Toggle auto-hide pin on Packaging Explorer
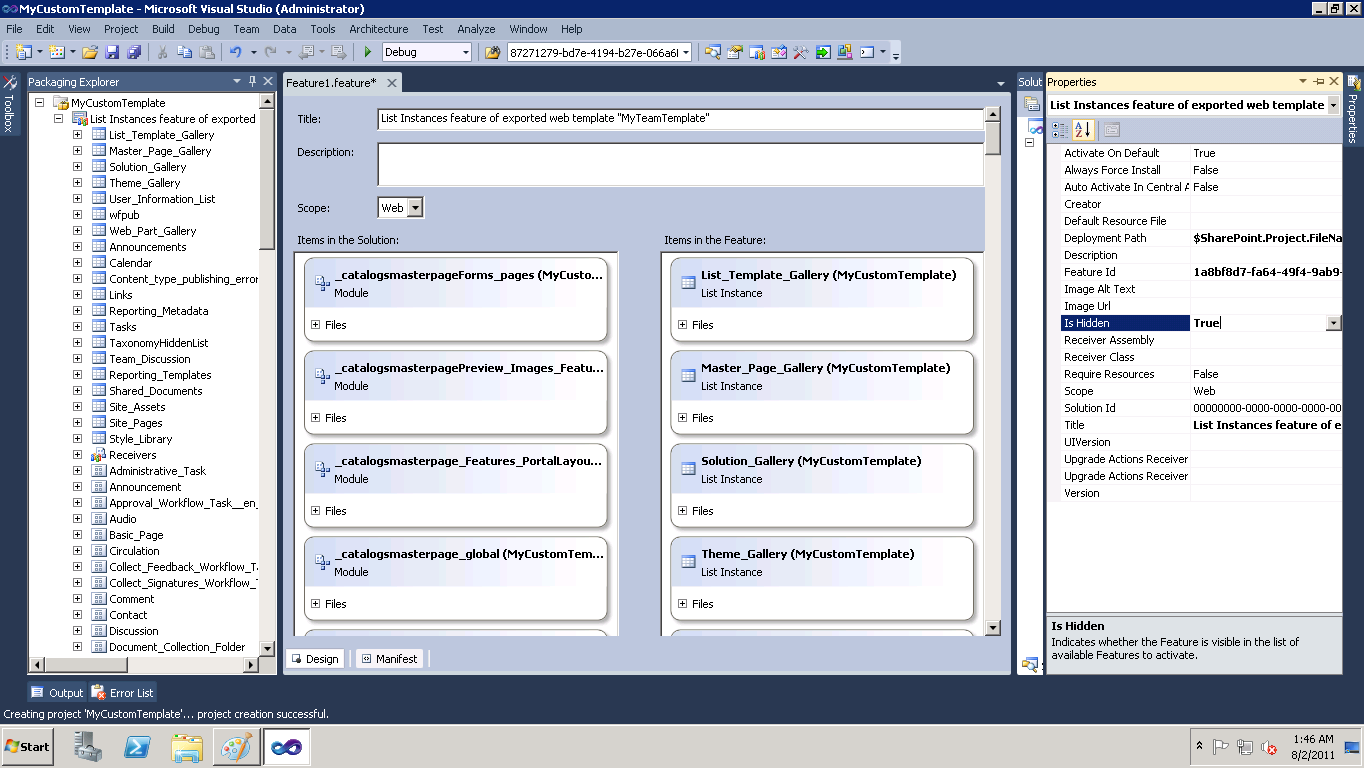Image resolution: width=1364 pixels, height=768 pixels. pyautogui.click(x=253, y=81)
